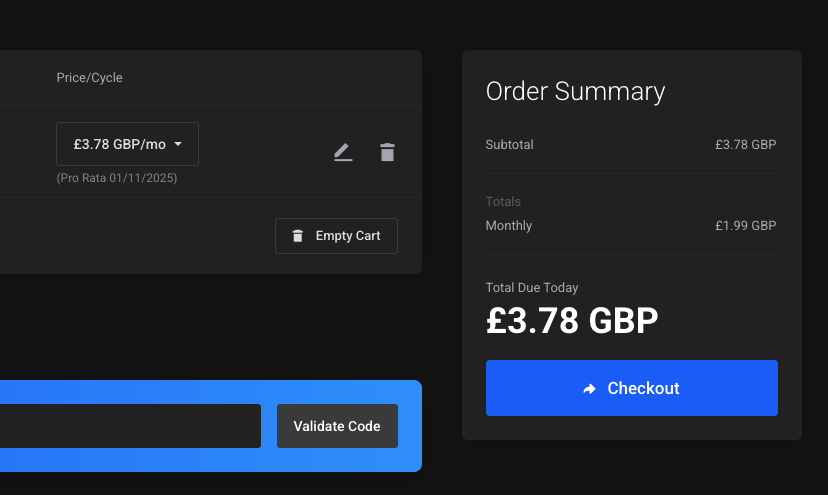Select the Order Summary heading

pyautogui.click(x=575, y=91)
